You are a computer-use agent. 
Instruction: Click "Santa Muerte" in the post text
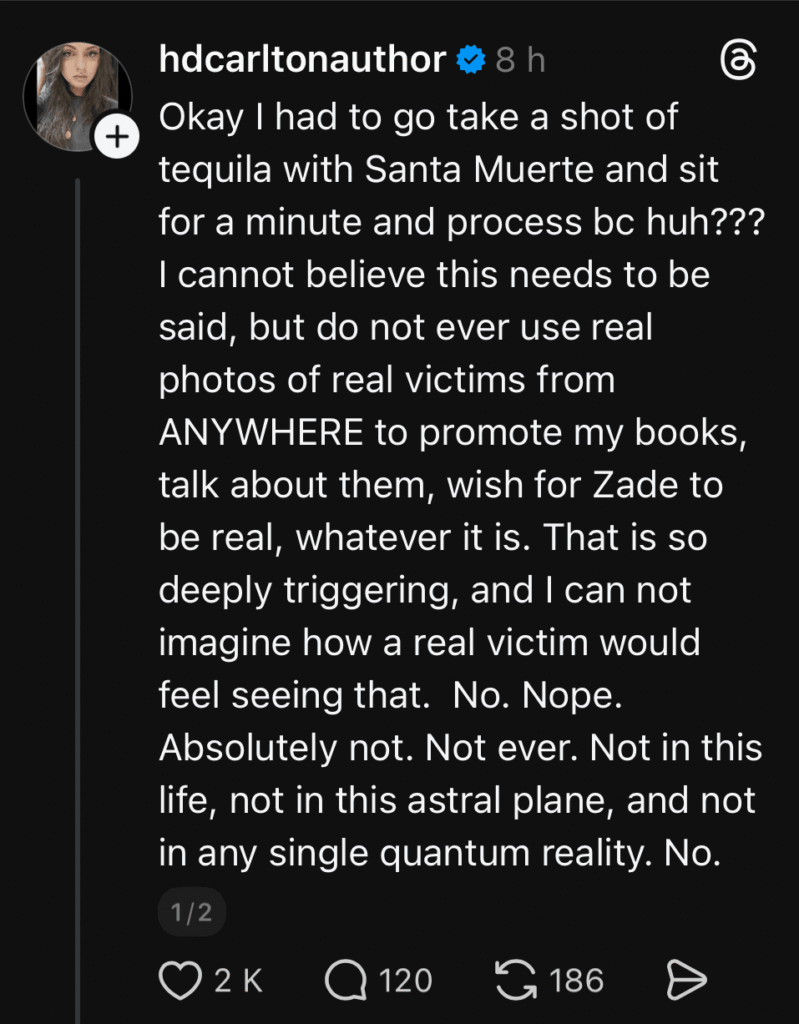click(481, 169)
